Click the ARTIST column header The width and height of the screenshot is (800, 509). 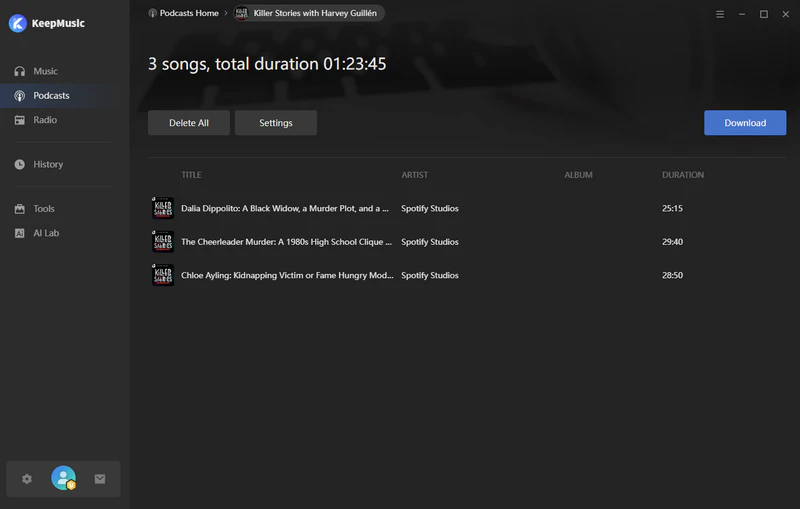[414, 175]
